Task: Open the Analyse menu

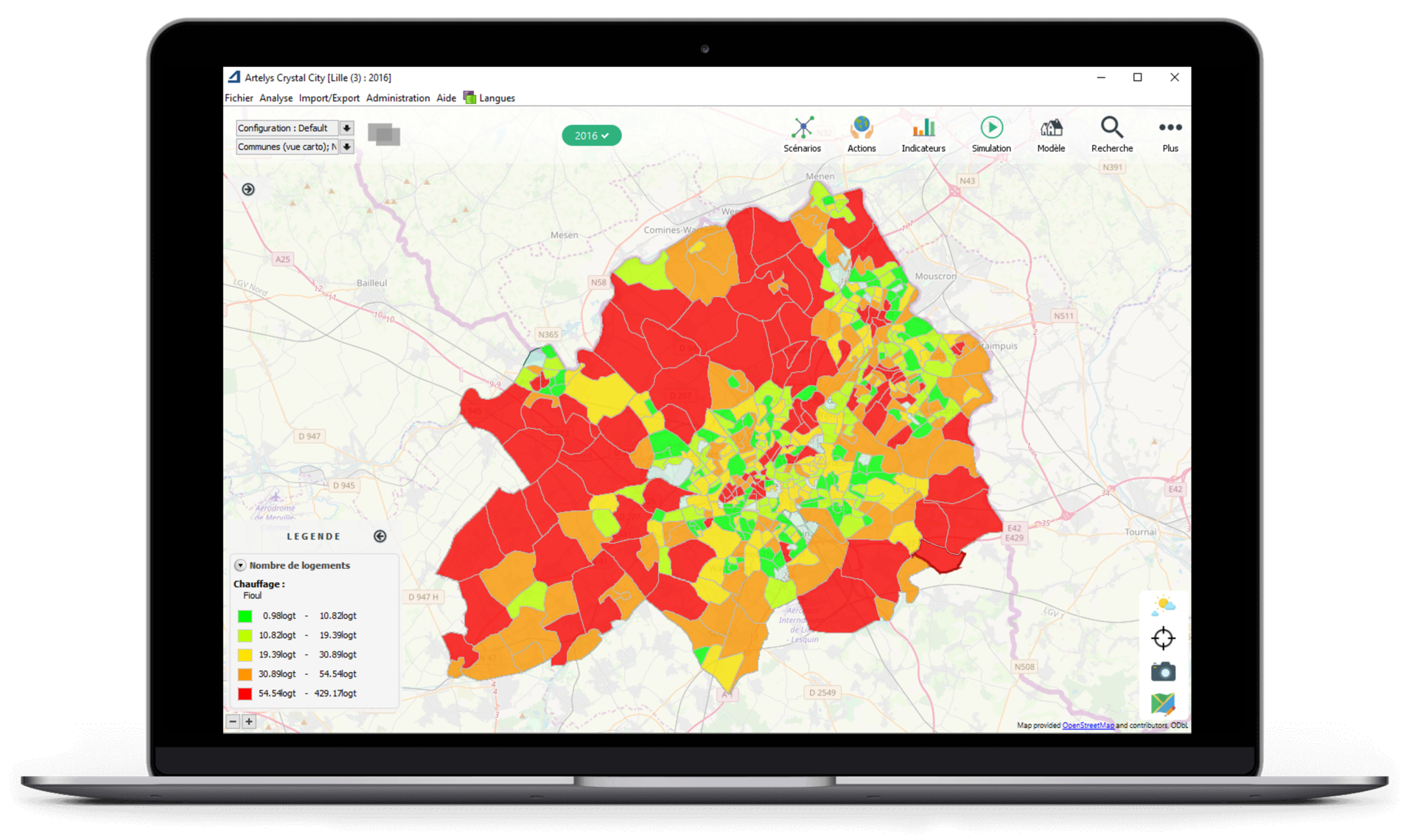Action: pos(276,98)
